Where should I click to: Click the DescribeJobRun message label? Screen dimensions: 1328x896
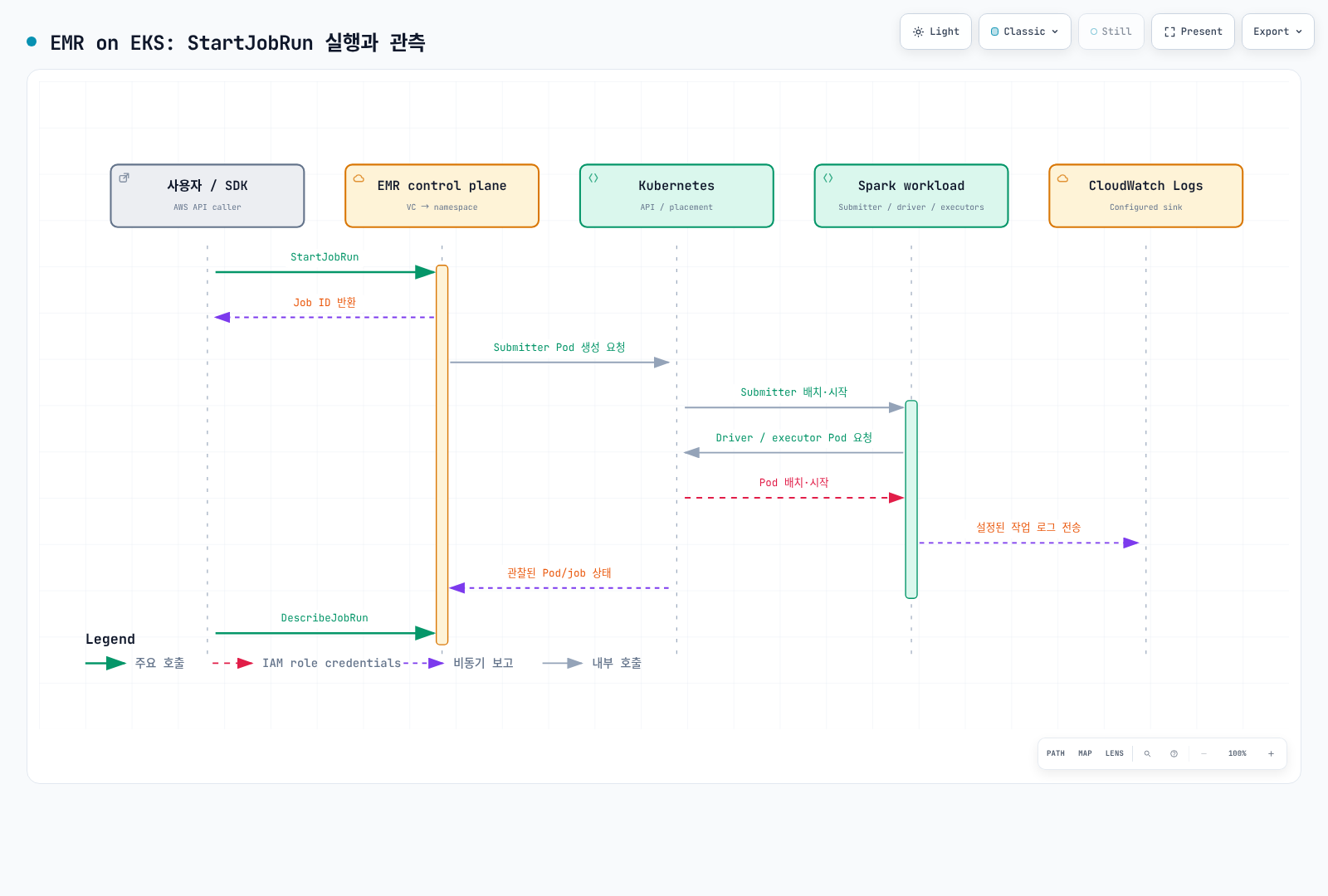click(x=325, y=618)
